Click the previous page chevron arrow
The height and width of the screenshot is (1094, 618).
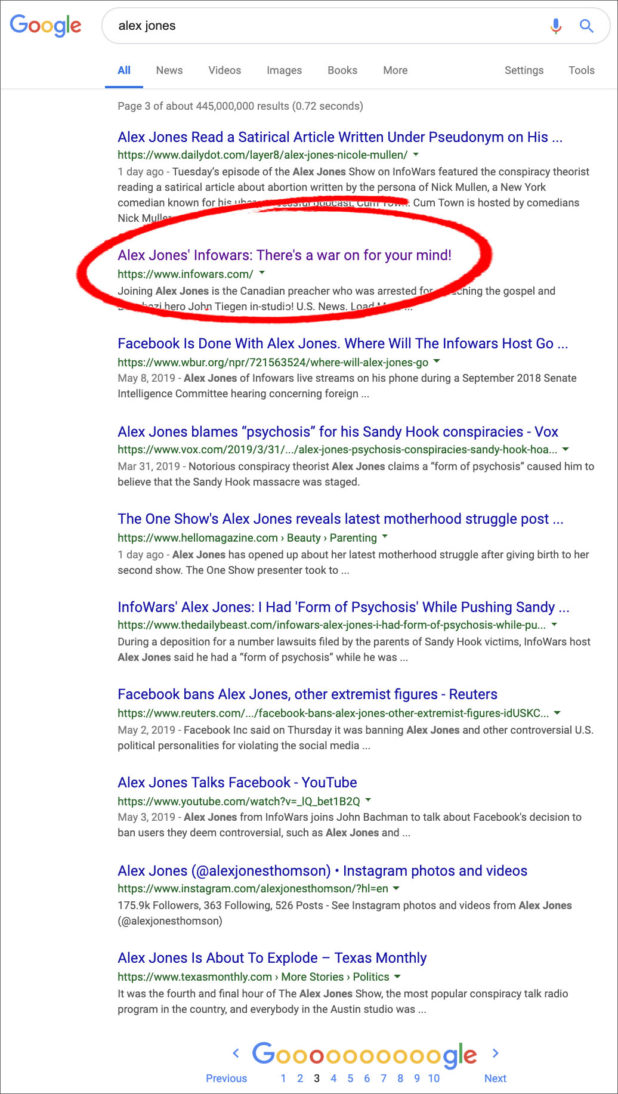(x=236, y=1053)
